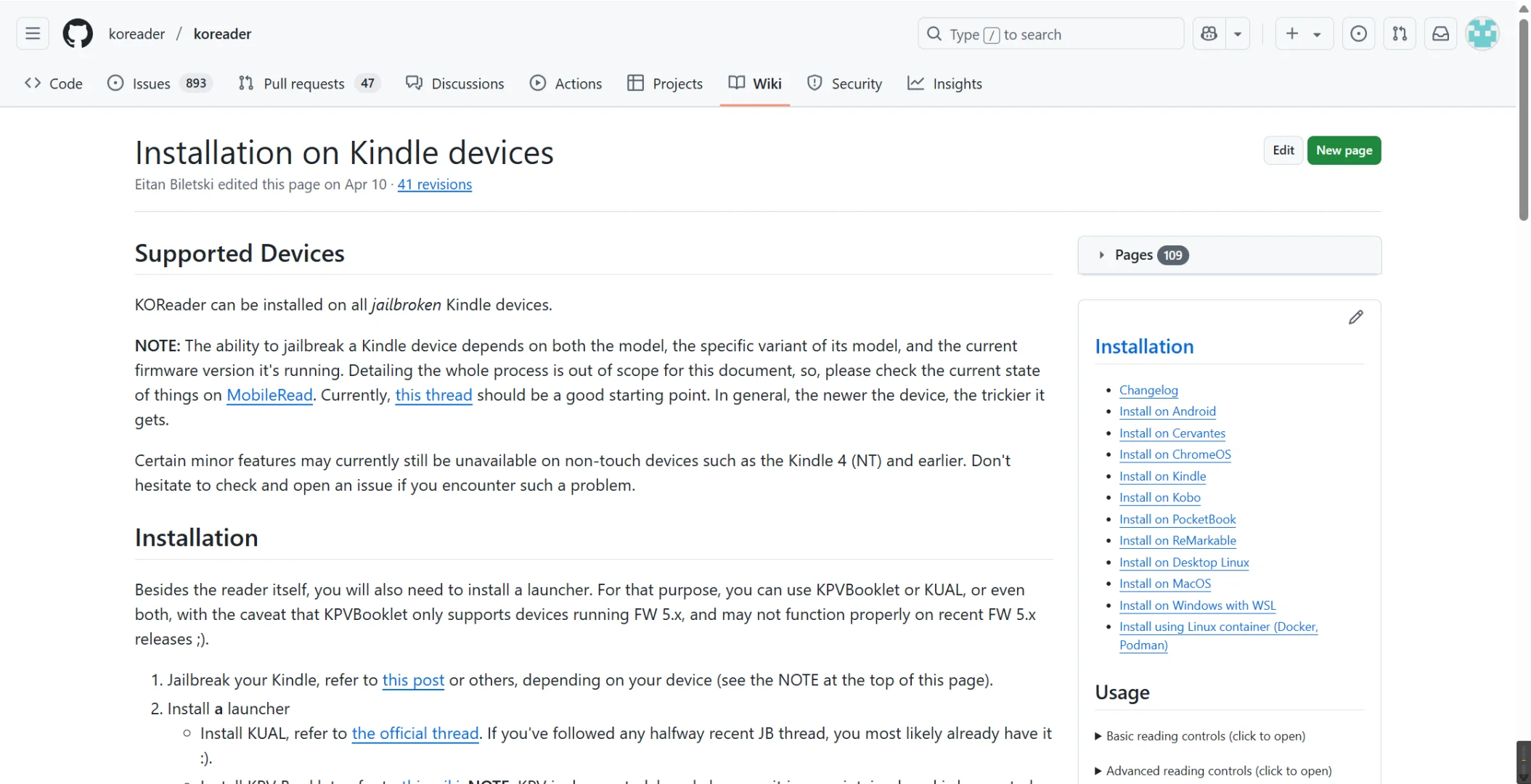Click the Edit page button
Image resolution: width=1531 pixels, height=784 pixels.
click(x=1283, y=150)
